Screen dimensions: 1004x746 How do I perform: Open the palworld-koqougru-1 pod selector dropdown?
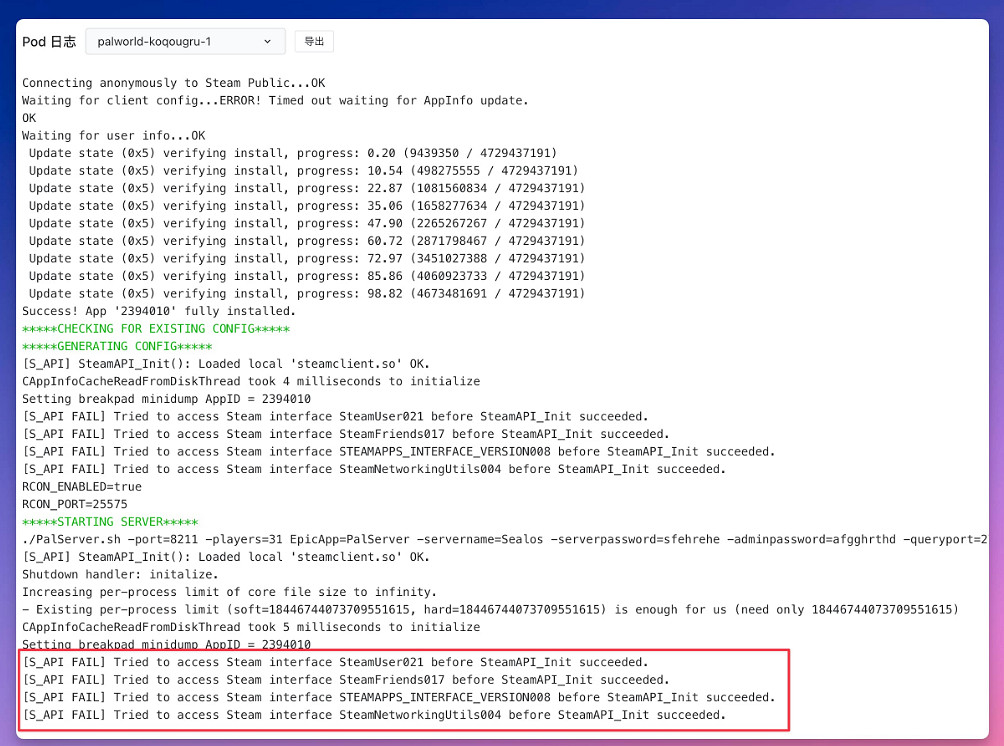click(185, 41)
